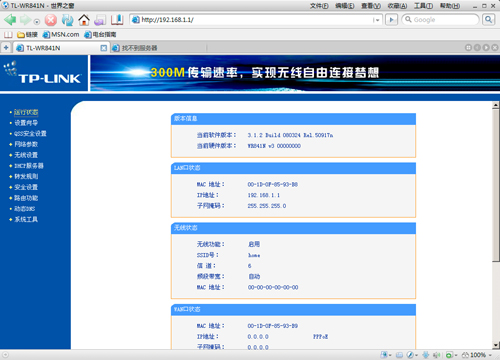Click the PPPoE text in the WAN section
This screenshot has height=360, width=500.
pyautogui.click(x=320, y=337)
